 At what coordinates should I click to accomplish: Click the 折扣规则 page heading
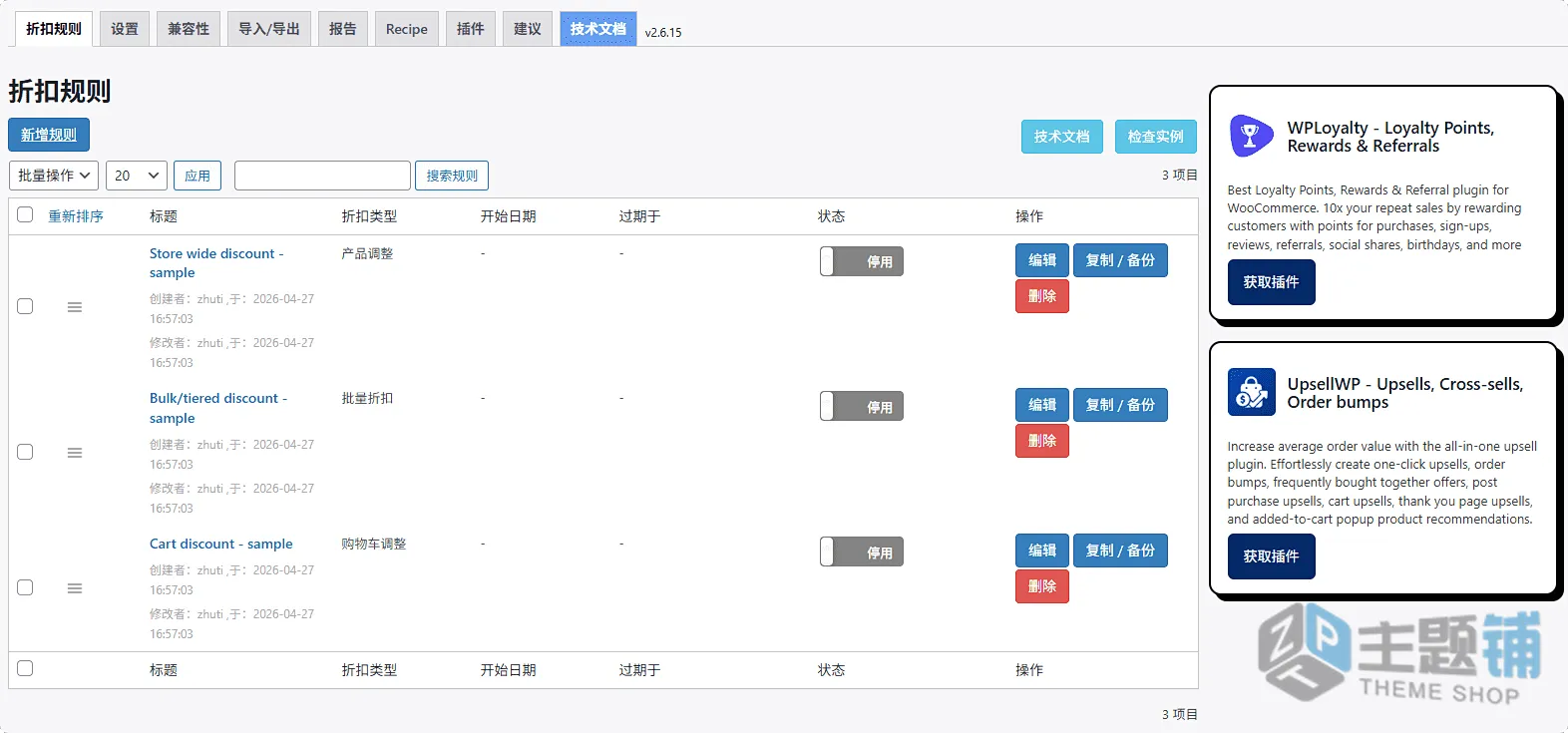[x=60, y=91]
